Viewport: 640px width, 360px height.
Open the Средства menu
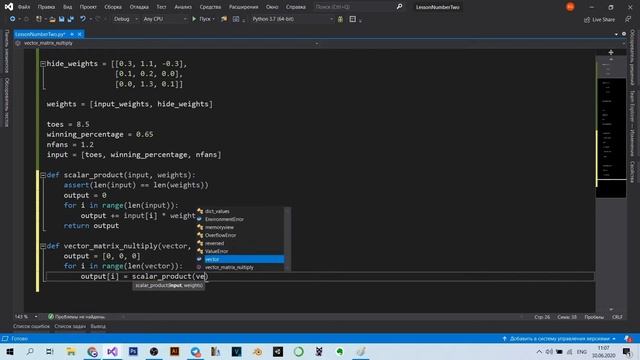[210, 7]
